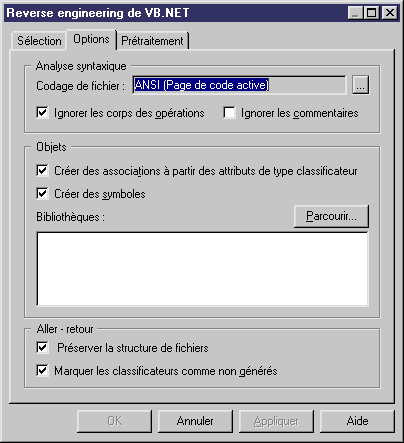Toggle Préserver la structure de fichiers
The width and height of the screenshot is (404, 443).
click(42, 348)
